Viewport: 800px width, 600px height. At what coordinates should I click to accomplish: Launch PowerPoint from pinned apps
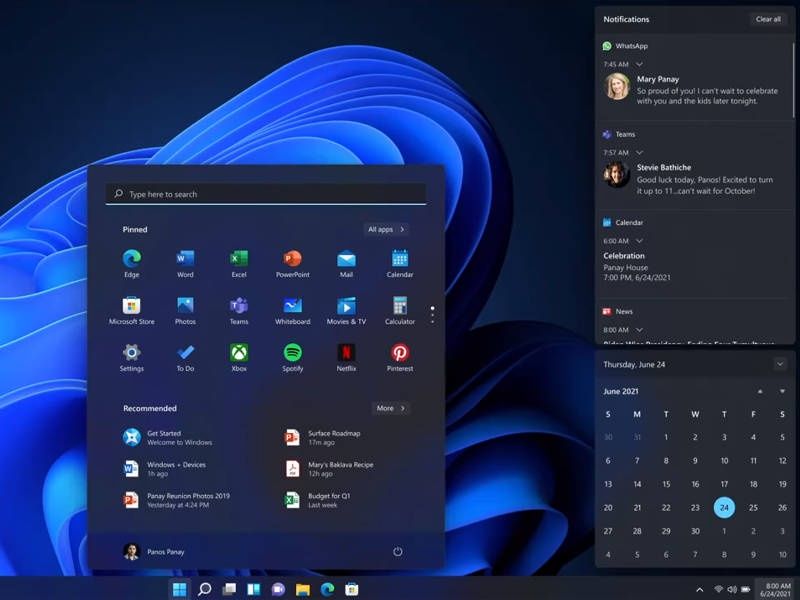pyautogui.click(x=292, y=263)
